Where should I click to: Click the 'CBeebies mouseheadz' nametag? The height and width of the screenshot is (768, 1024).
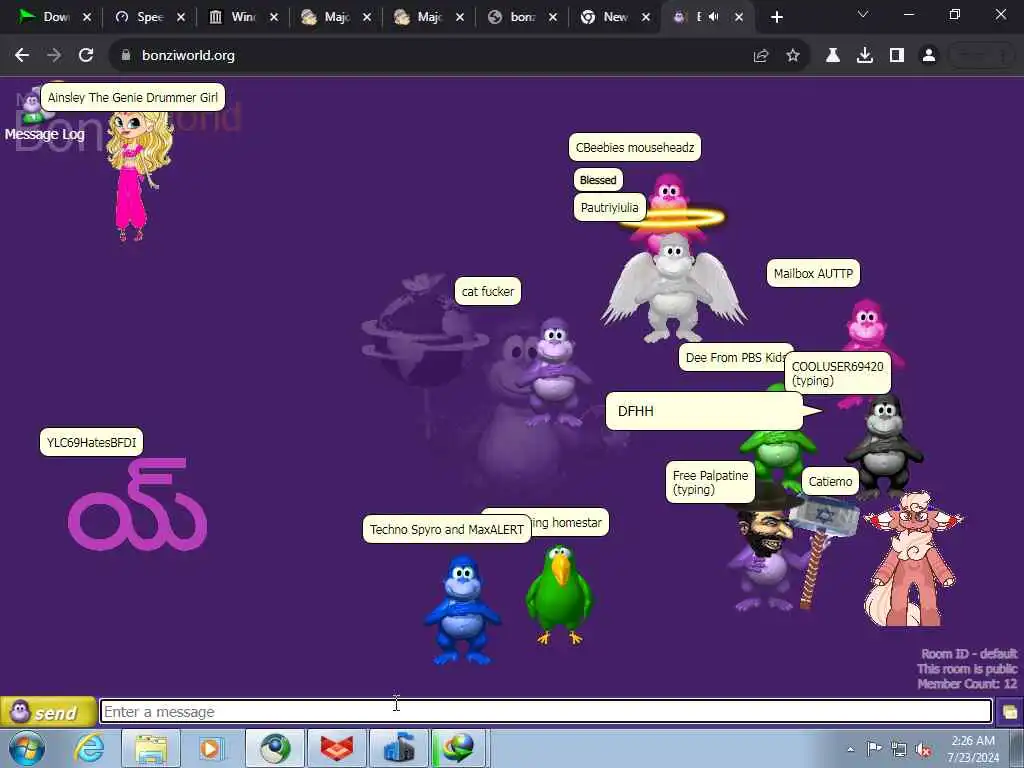635,148
